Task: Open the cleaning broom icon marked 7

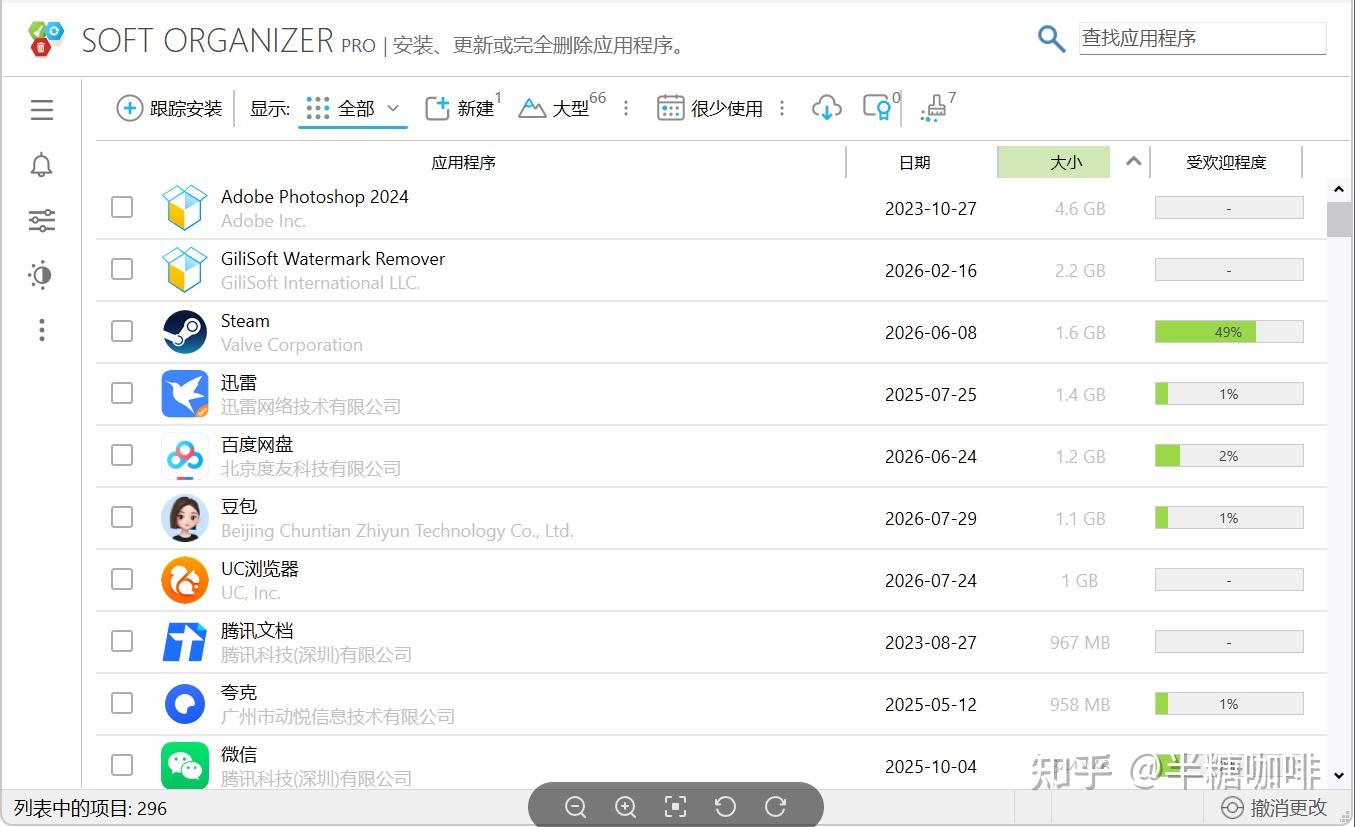Action: (x=934, y=108)
